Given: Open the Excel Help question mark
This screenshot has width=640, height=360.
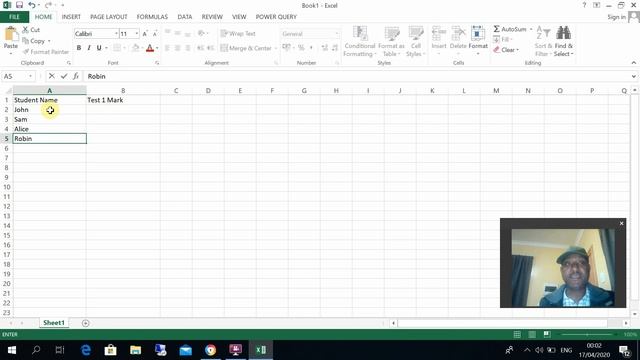Looking at the screenshot, I should (584, 5).
